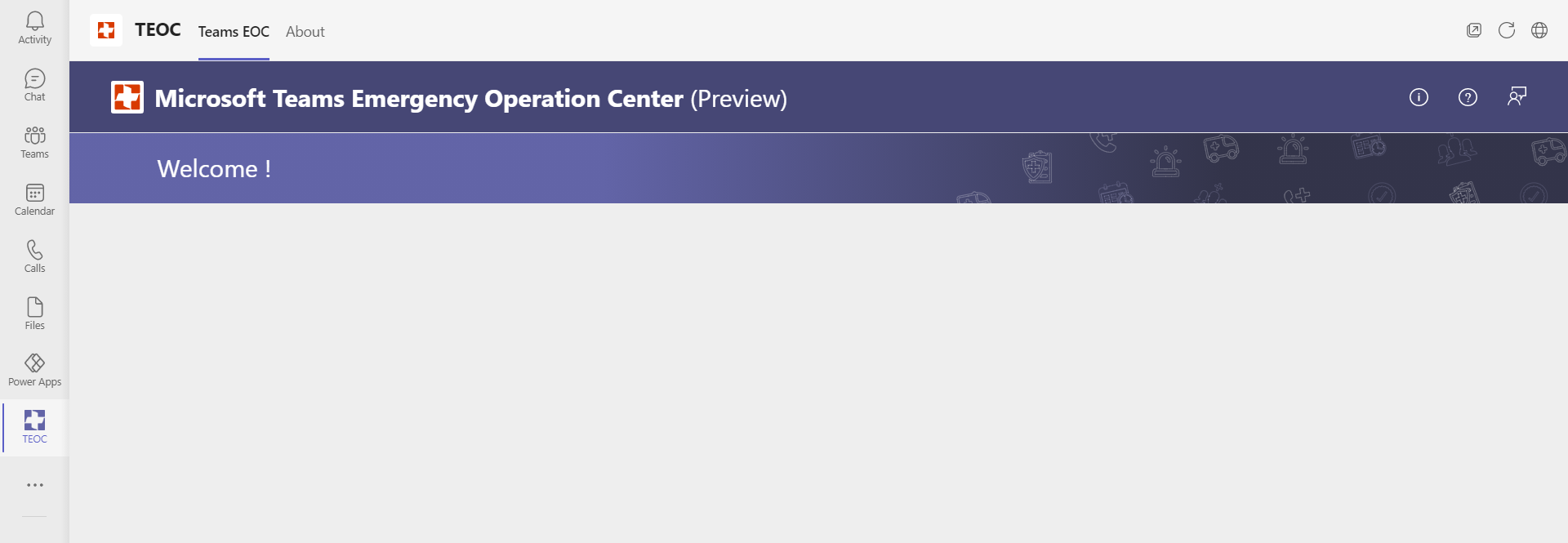Viewport: 1568px width, 543px height.
Task: Send feedback via the person-chat icon
Action: (x=1517, y=96)
